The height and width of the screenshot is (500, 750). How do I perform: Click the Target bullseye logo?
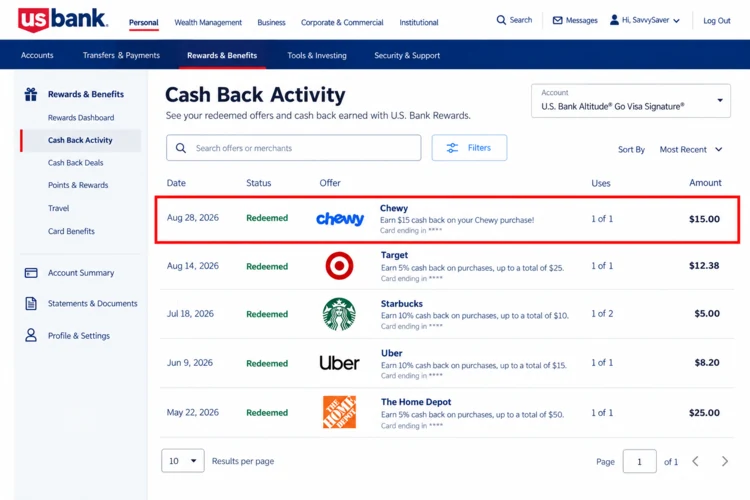339,266
